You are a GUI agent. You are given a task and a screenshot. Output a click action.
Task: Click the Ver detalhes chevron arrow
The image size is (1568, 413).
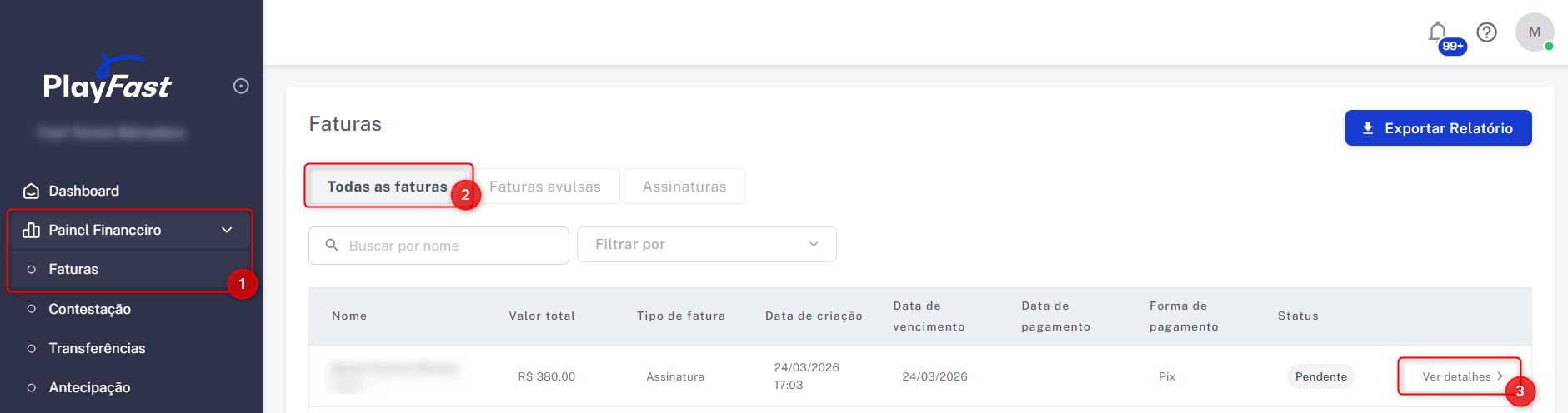pos(1500,376)
